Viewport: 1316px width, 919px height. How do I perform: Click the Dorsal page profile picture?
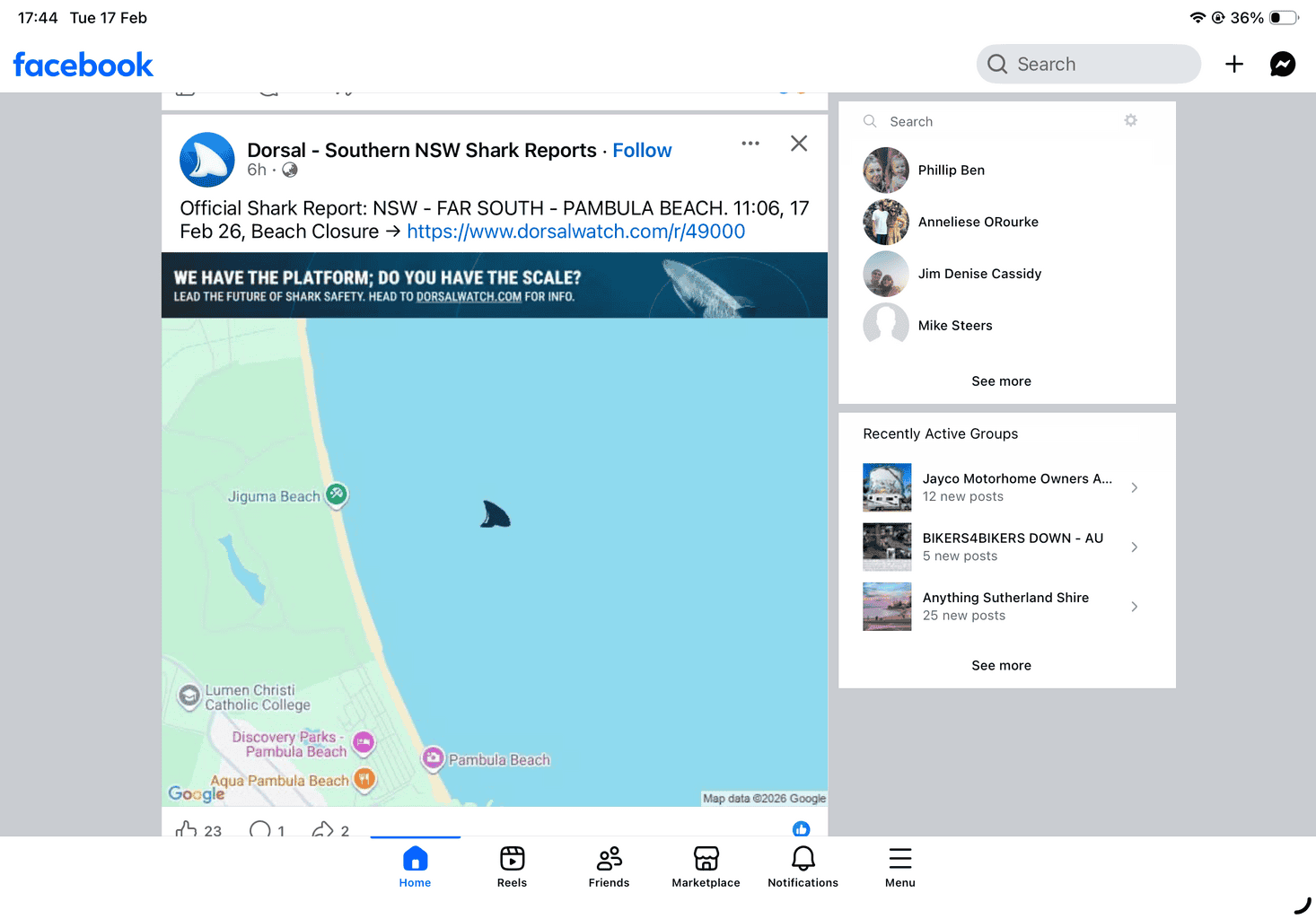tap(207, 160)
